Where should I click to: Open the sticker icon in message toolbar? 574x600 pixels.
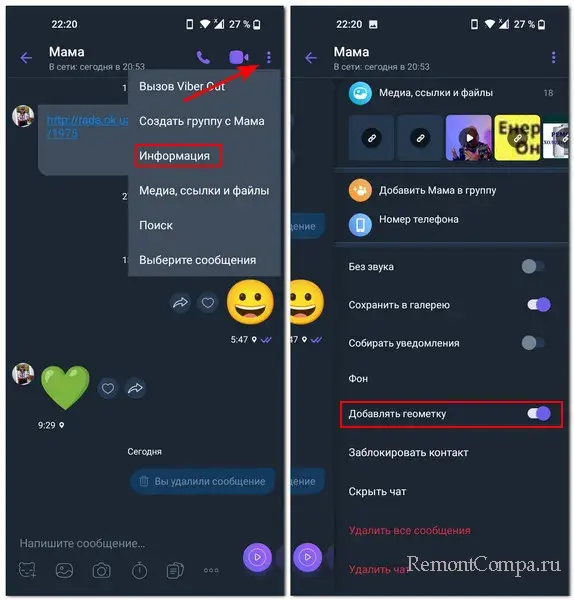click(28, 571)
